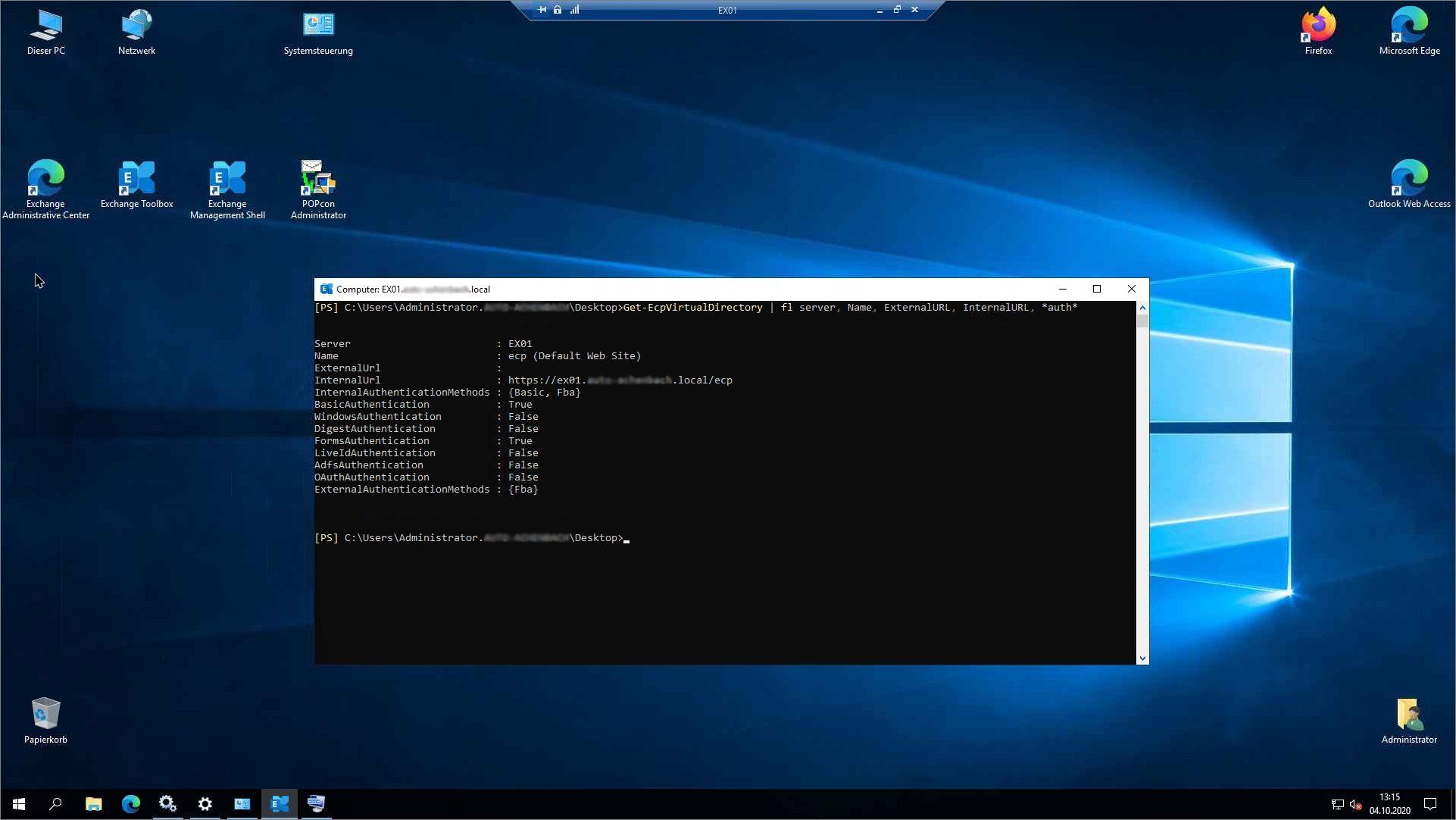Click FormsAuthentication True value
This screenshot has height=820, width=1456.
click(x=520, y=440)
